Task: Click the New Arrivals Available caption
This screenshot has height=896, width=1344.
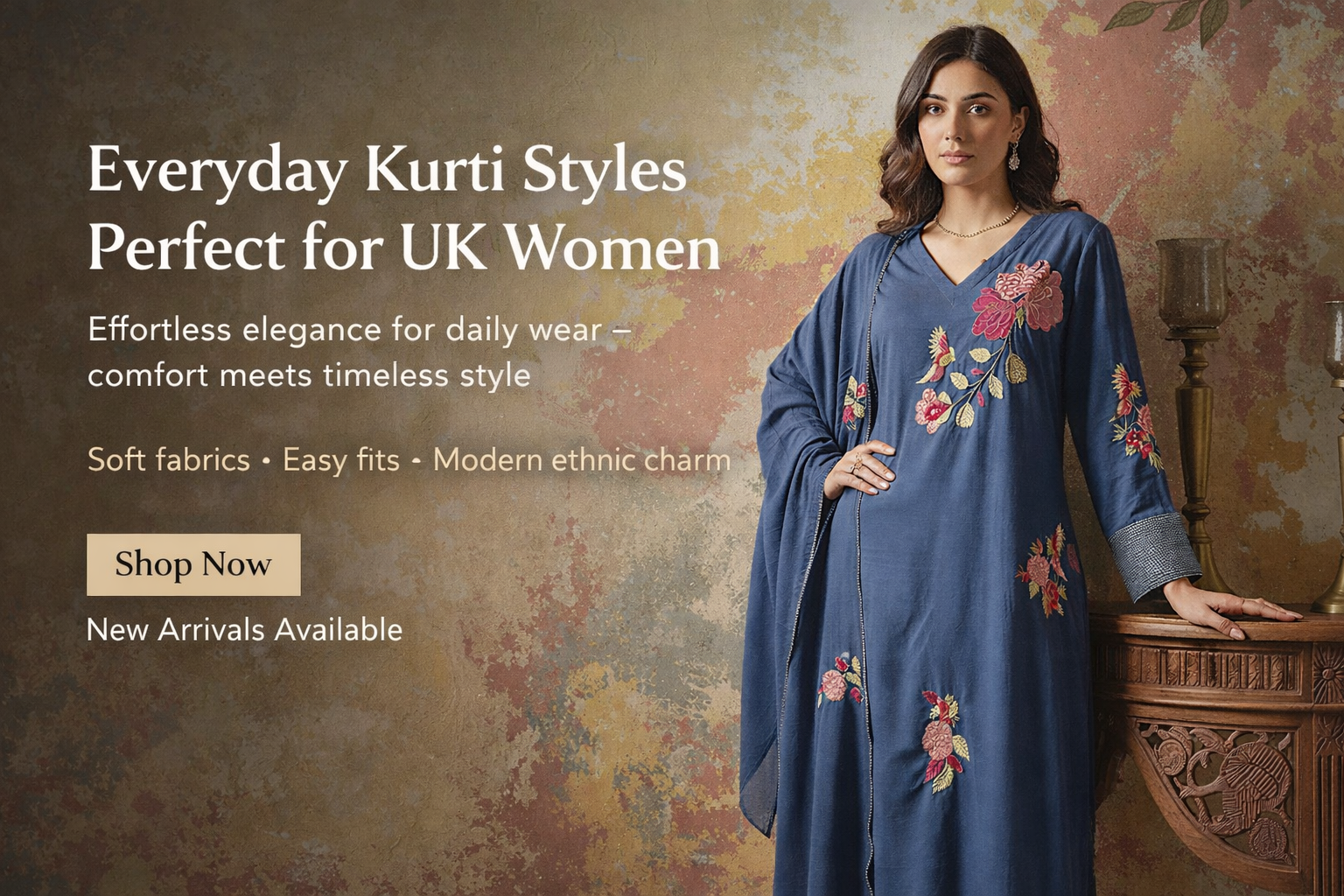Action: coord(244,629)
